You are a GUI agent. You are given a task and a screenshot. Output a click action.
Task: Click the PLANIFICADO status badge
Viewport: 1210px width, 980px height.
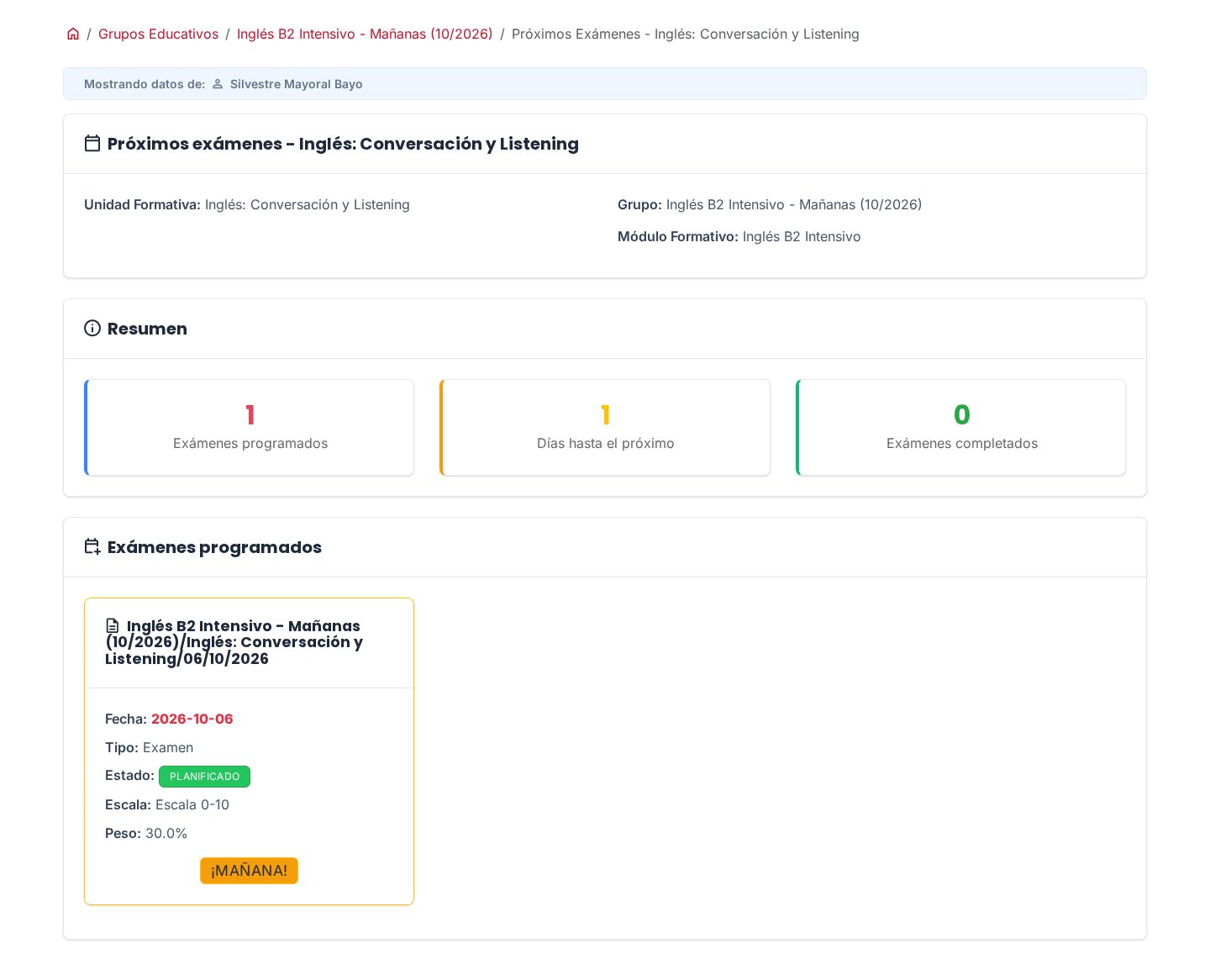tap(204, 777)
